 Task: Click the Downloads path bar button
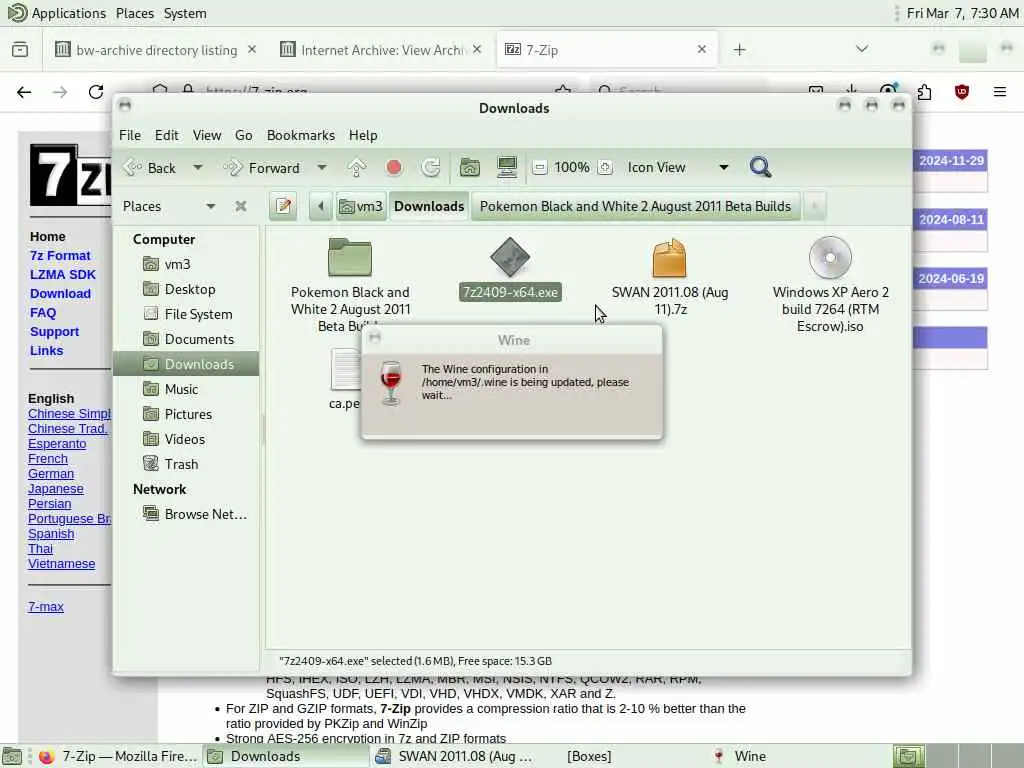coord(429,206)
